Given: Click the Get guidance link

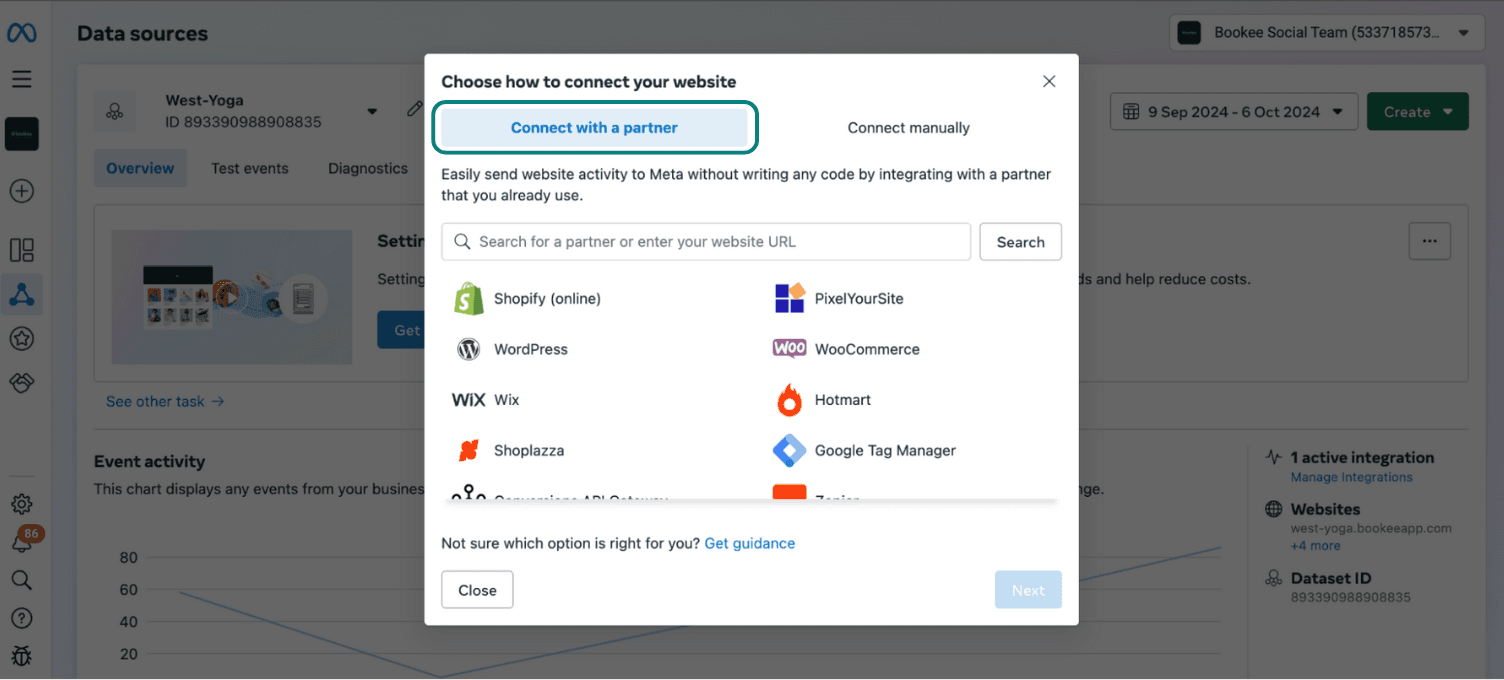Looking at the screenshot, I should 750,543.
